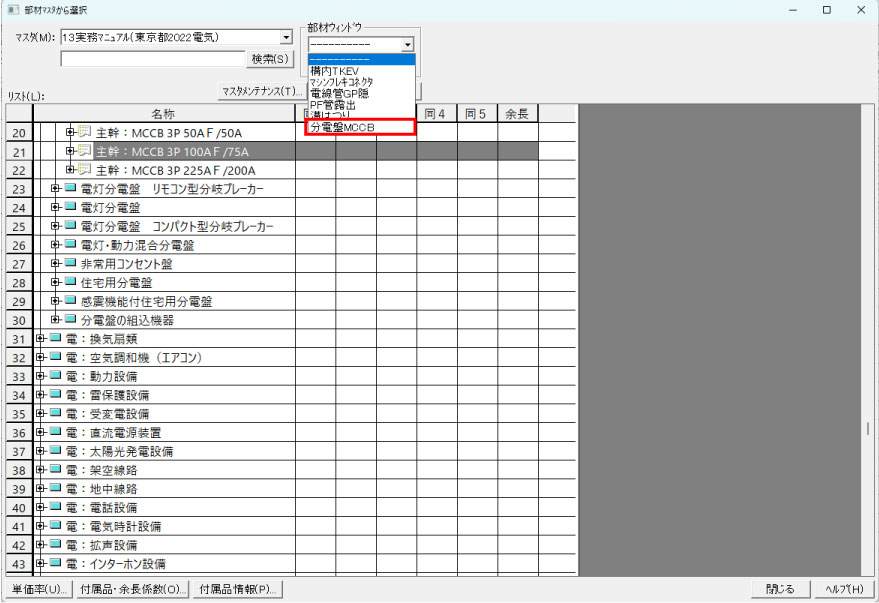Select row header number 30
Screen dimensions: 879x603
[x=19, y=321]
